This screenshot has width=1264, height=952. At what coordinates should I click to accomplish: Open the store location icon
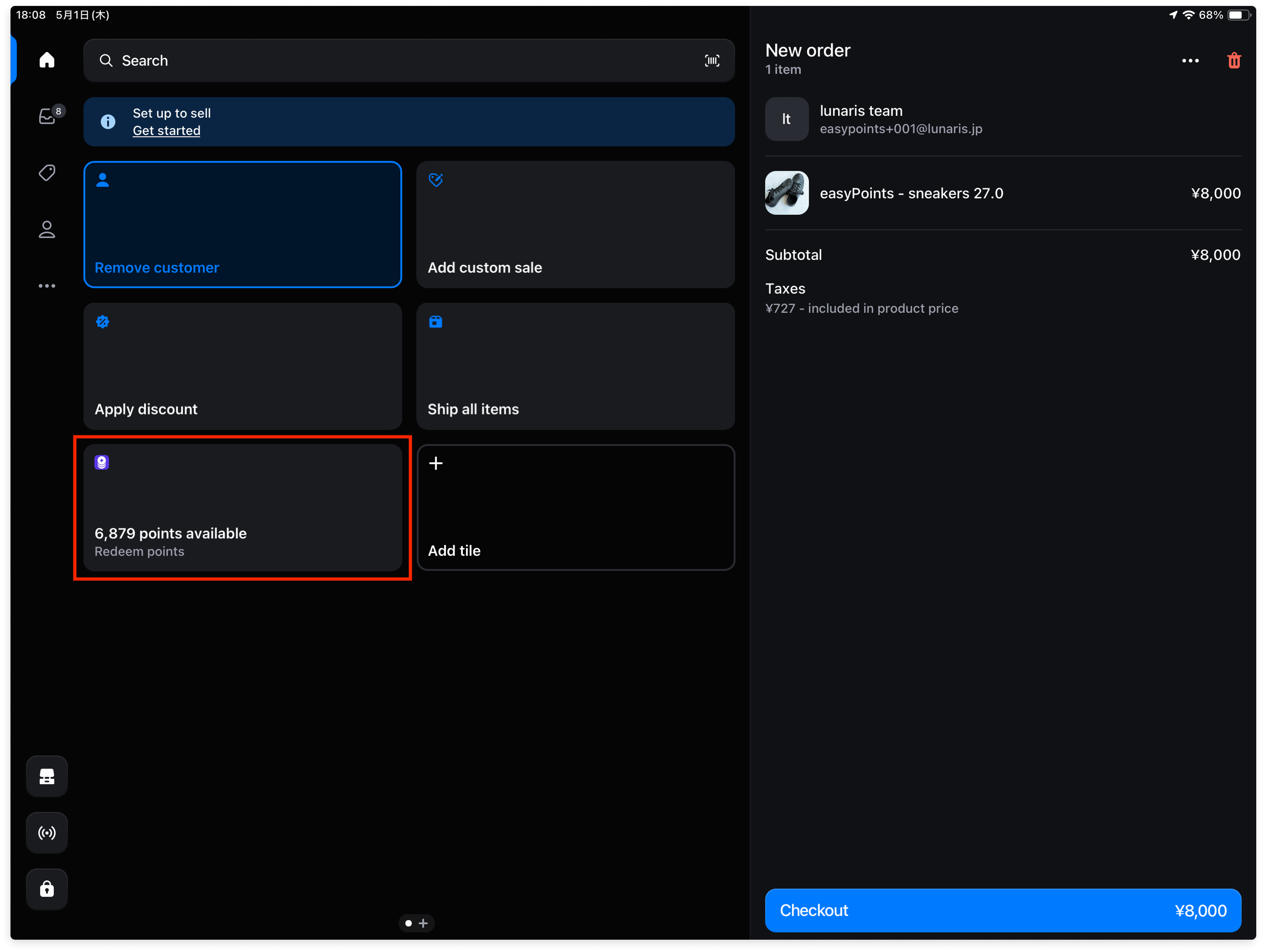[47, 776]
